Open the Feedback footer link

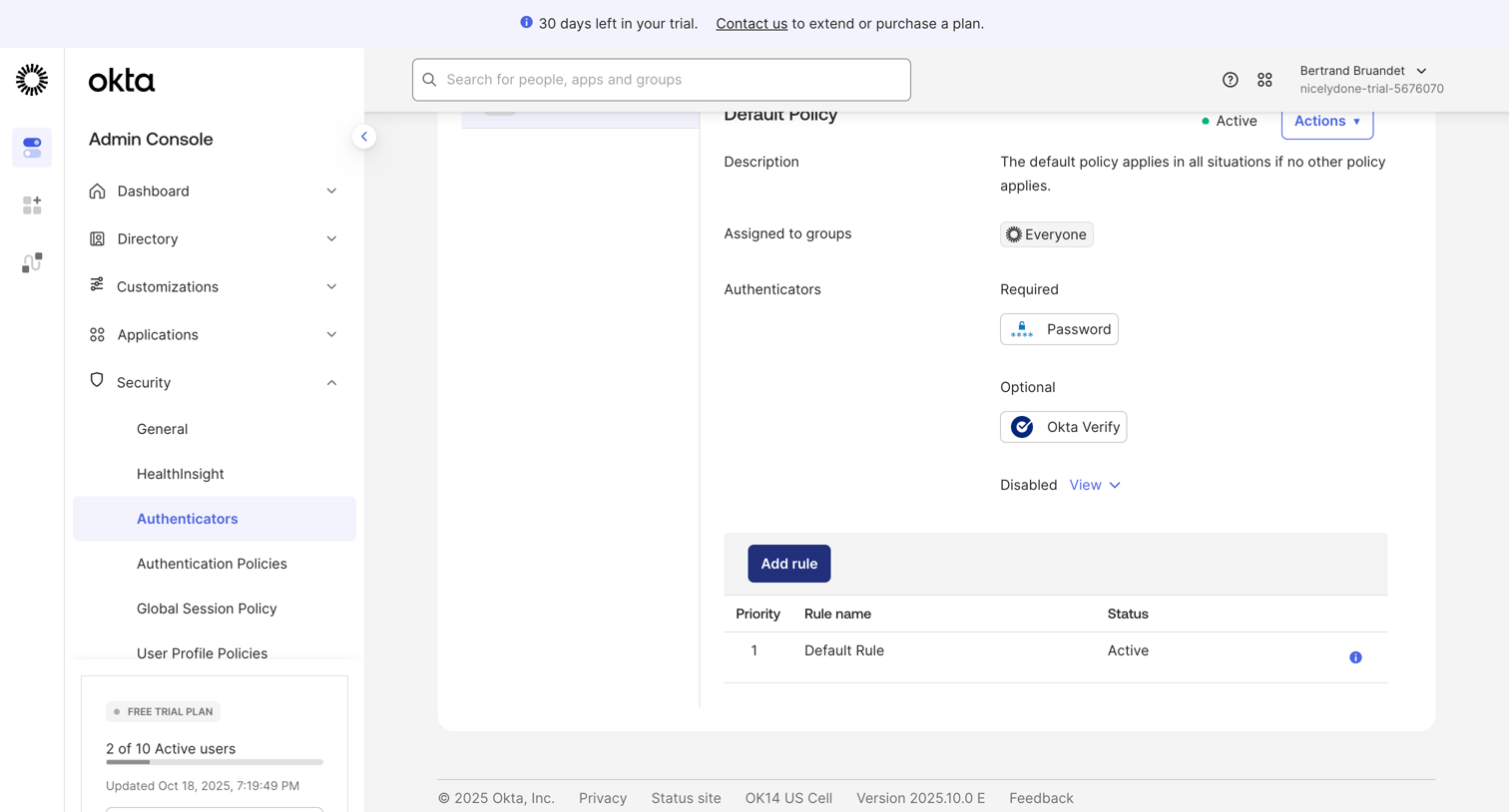[x=1041, y=798]
